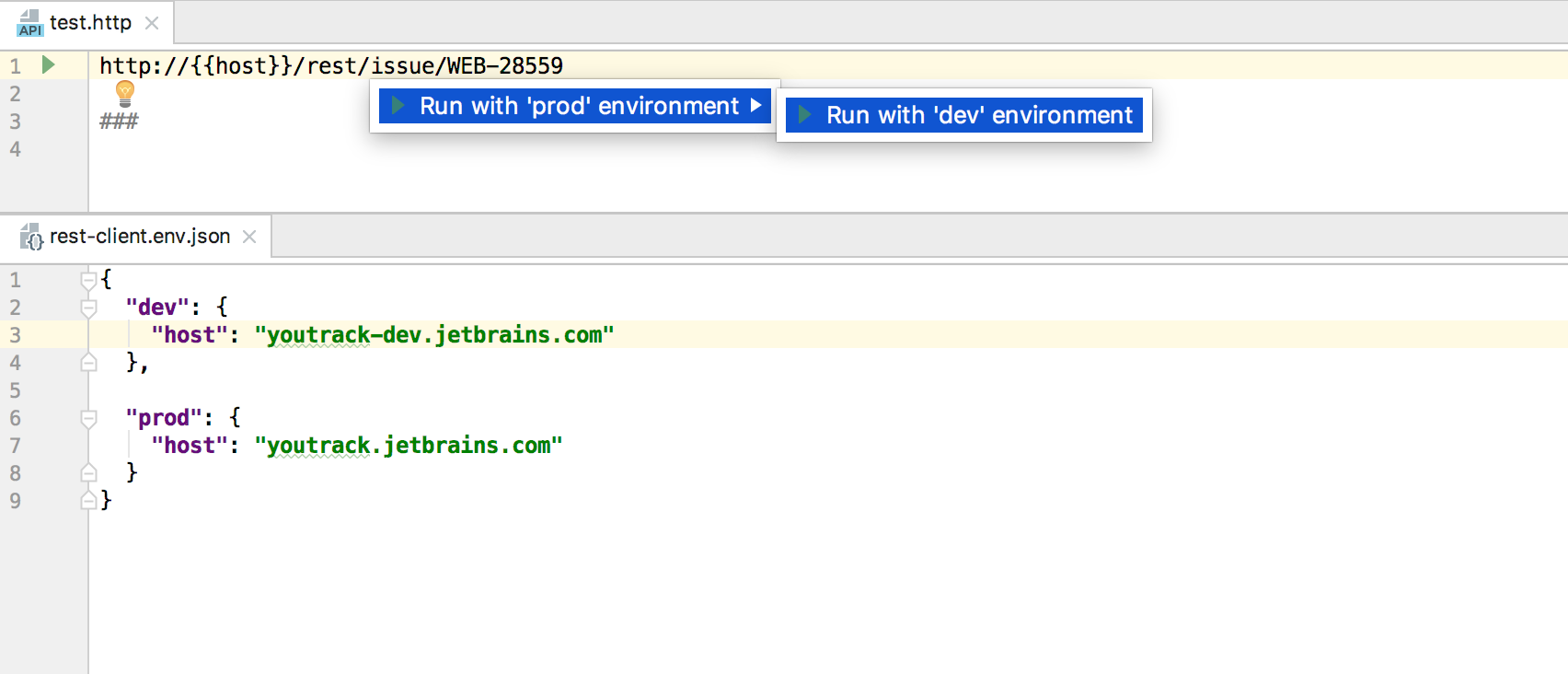Click the "youtrack.jetbrains.com" host value
Viewport: 1568px width, 674px height.
pyautogui.click(x=409, y=446)
